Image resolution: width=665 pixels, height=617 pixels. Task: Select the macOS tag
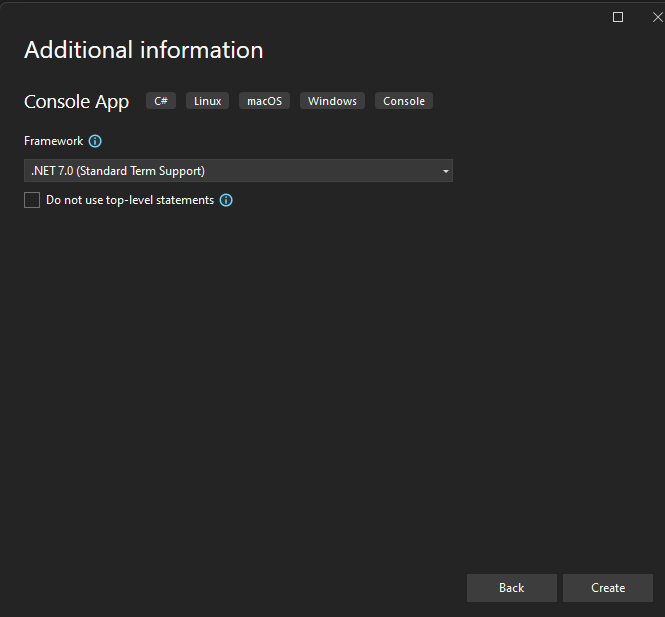(265, 101)
